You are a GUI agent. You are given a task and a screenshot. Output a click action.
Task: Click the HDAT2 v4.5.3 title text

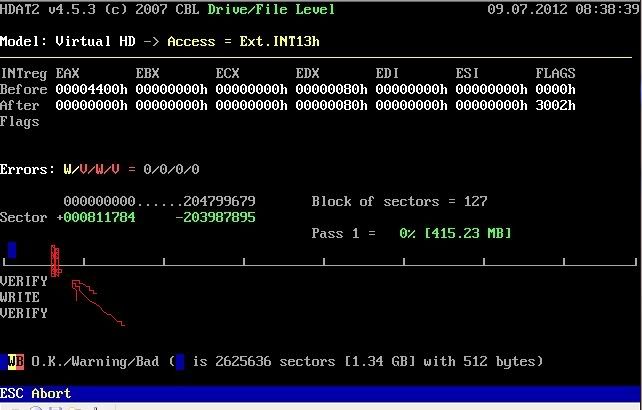pos(47,9)
